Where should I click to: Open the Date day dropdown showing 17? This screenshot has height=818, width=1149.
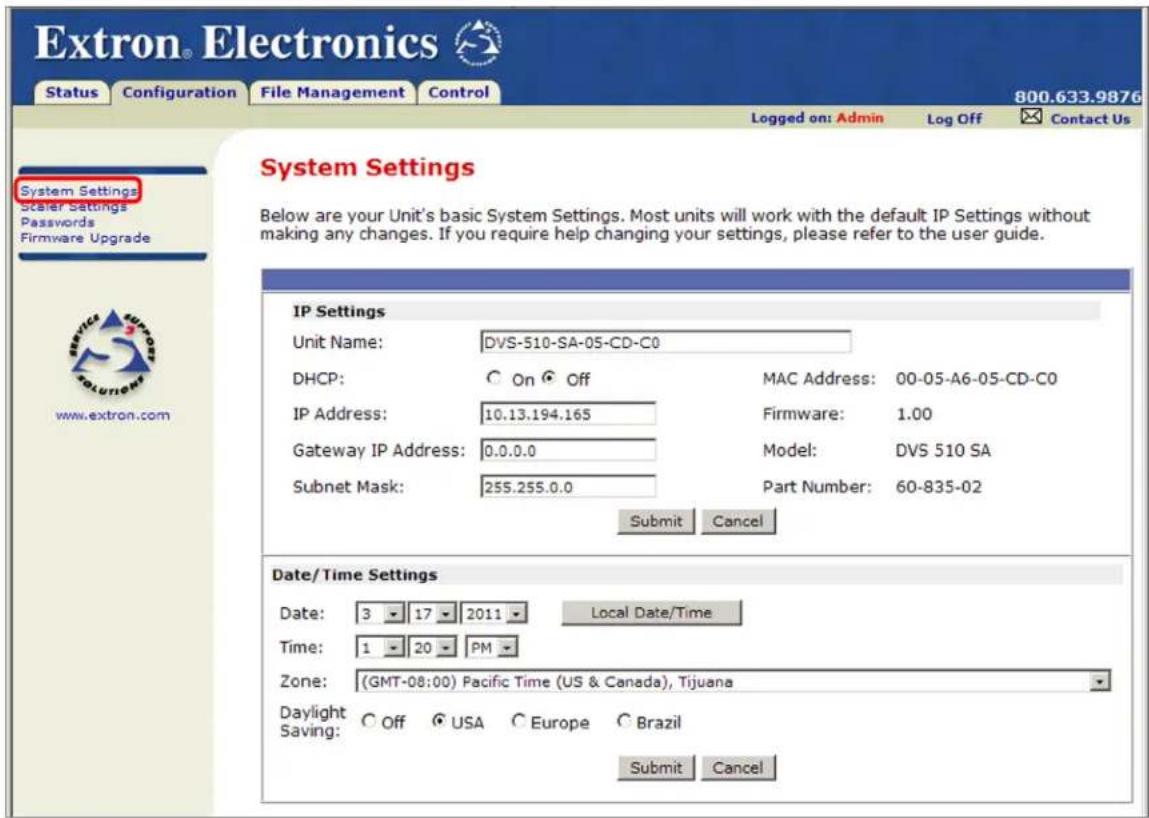[x=432, y=613]
